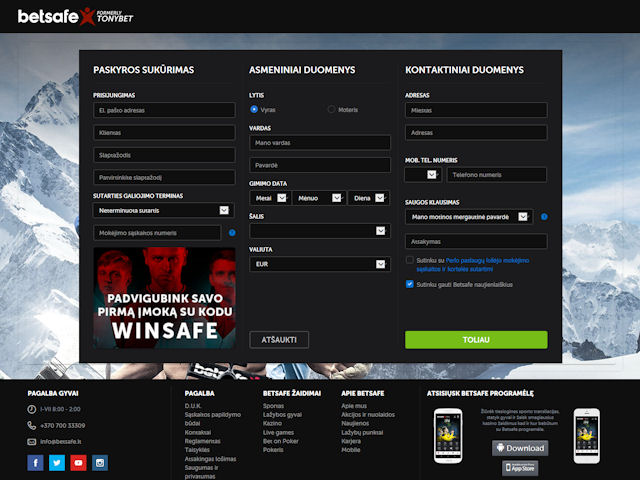Open the Karjera footer link
Image resolution: width=640 pixels, height=480 pixels.
tap(351, 441)
